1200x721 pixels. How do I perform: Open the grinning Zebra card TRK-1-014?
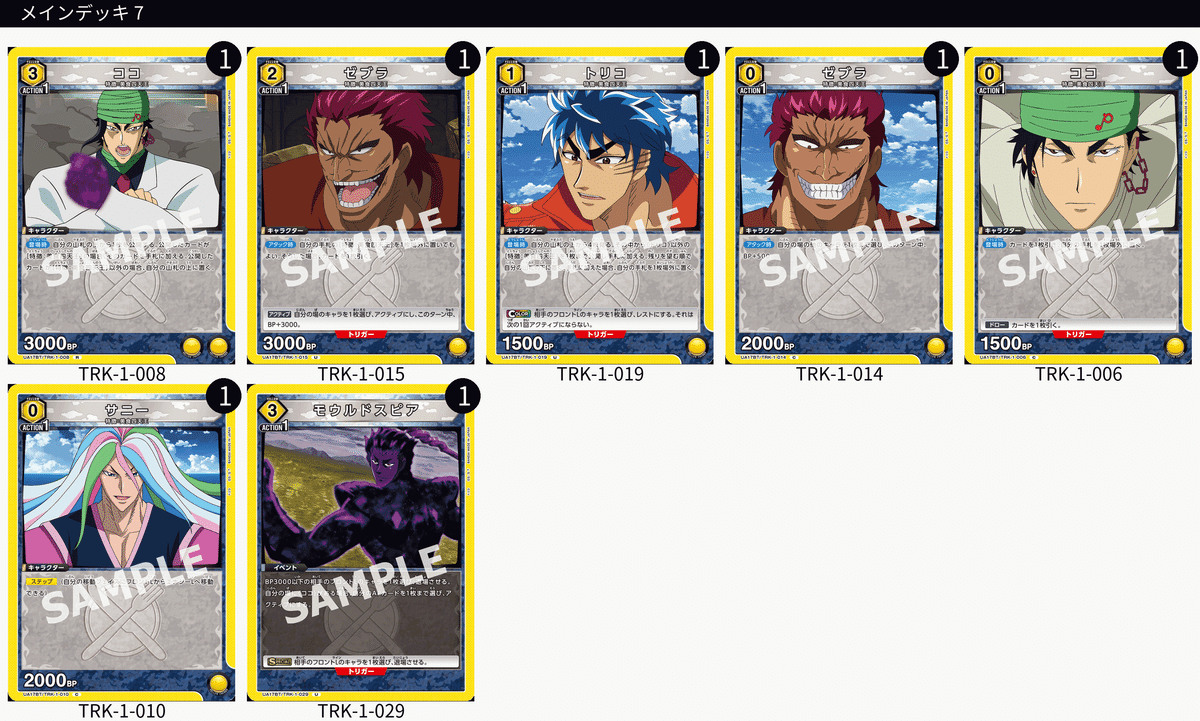[838, 205]
